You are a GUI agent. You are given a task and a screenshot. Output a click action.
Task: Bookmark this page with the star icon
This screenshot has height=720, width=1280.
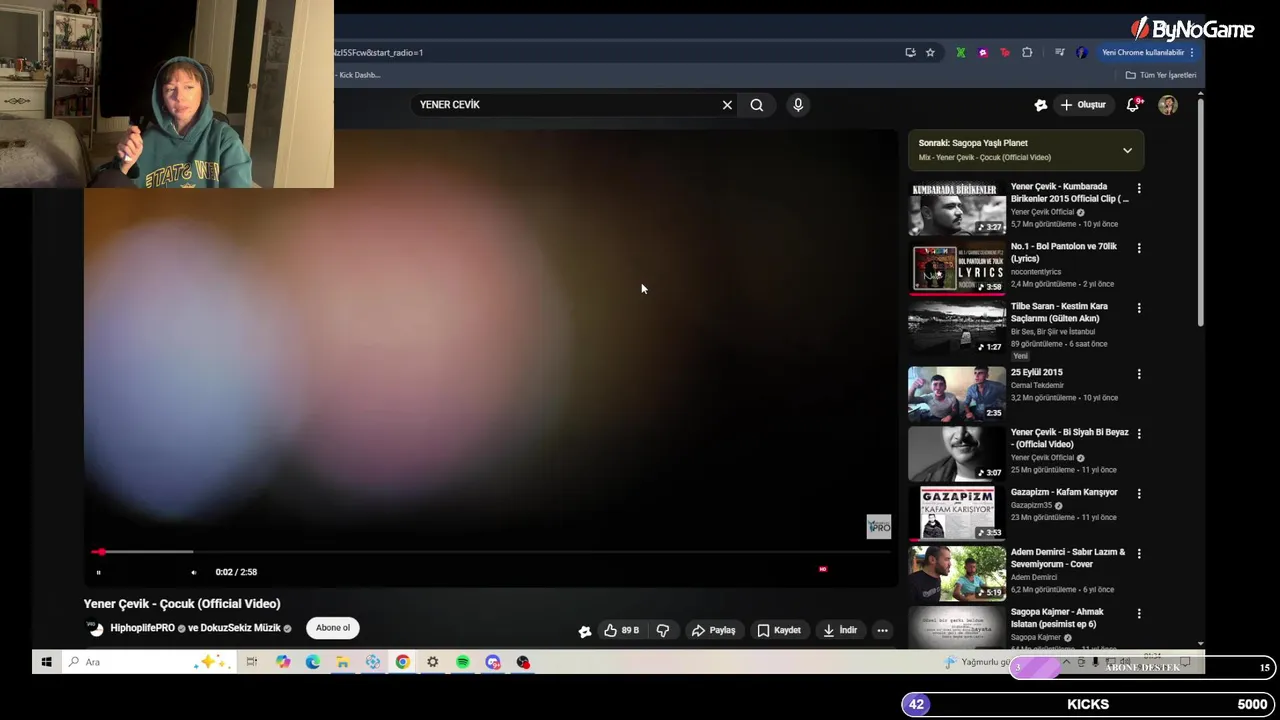point(930,53)
